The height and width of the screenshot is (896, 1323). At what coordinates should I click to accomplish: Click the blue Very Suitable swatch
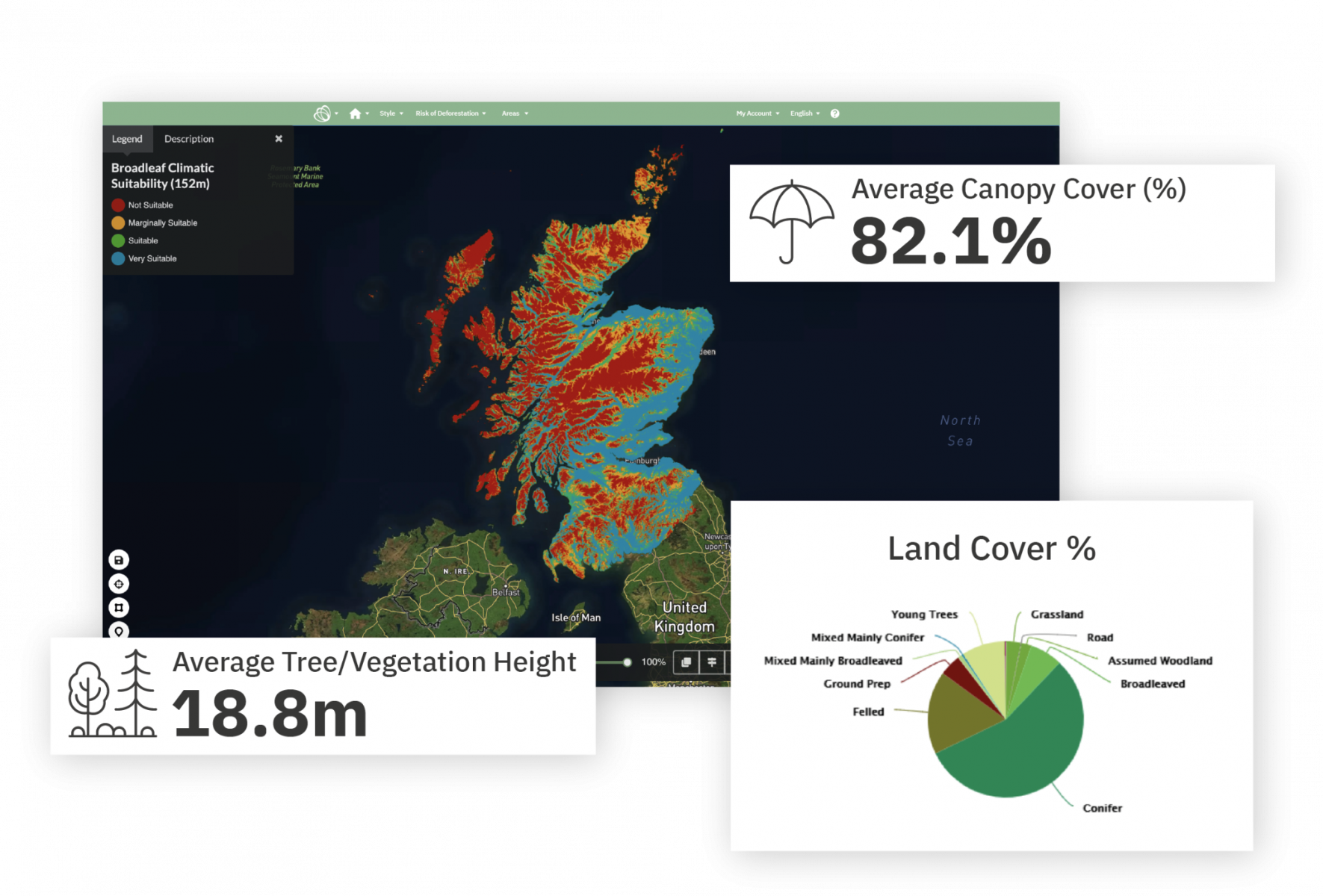tap(118, 259)
